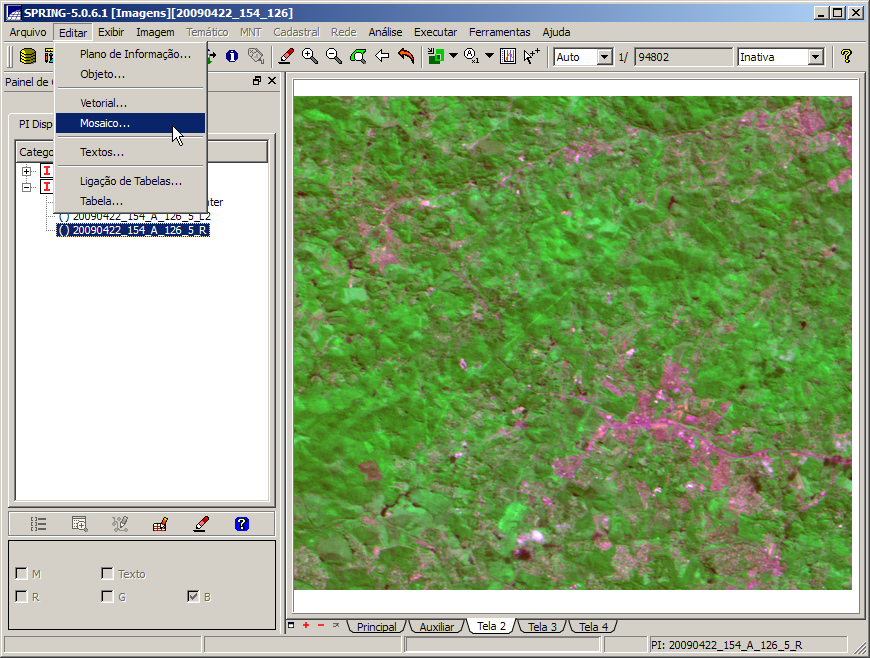Select the zoom out magnifier tool
The height and width of the screenshot is (658, 870).
click(x=334, y=57)
